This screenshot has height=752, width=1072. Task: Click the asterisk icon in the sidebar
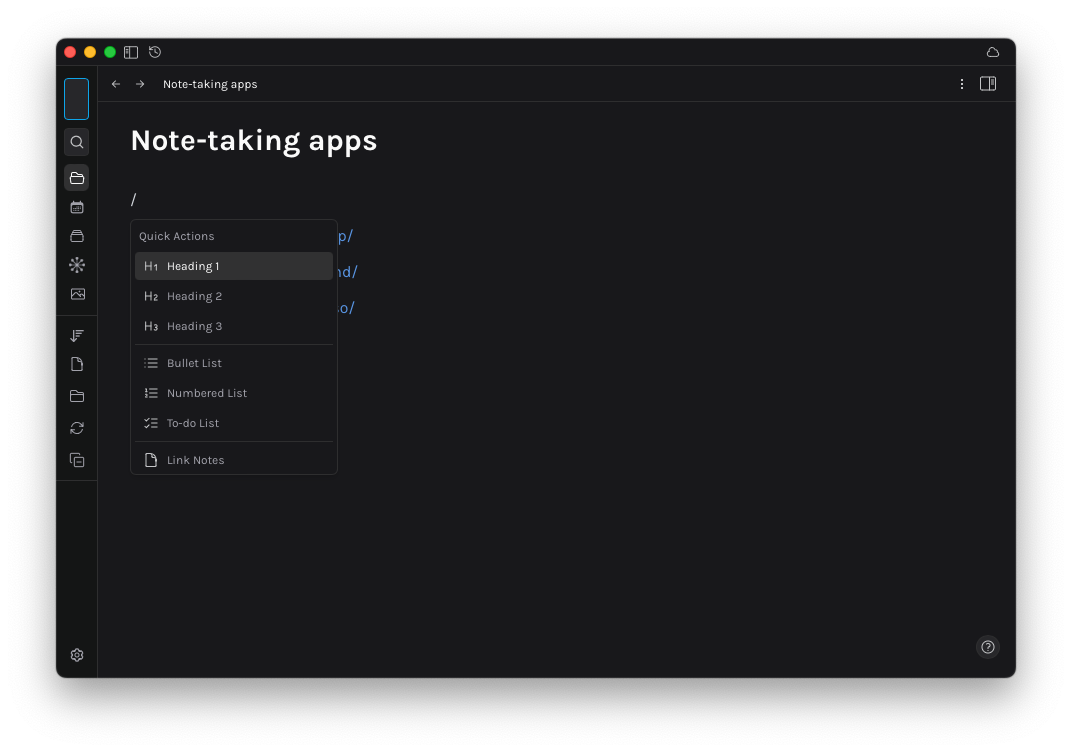[x=77, y=264]
